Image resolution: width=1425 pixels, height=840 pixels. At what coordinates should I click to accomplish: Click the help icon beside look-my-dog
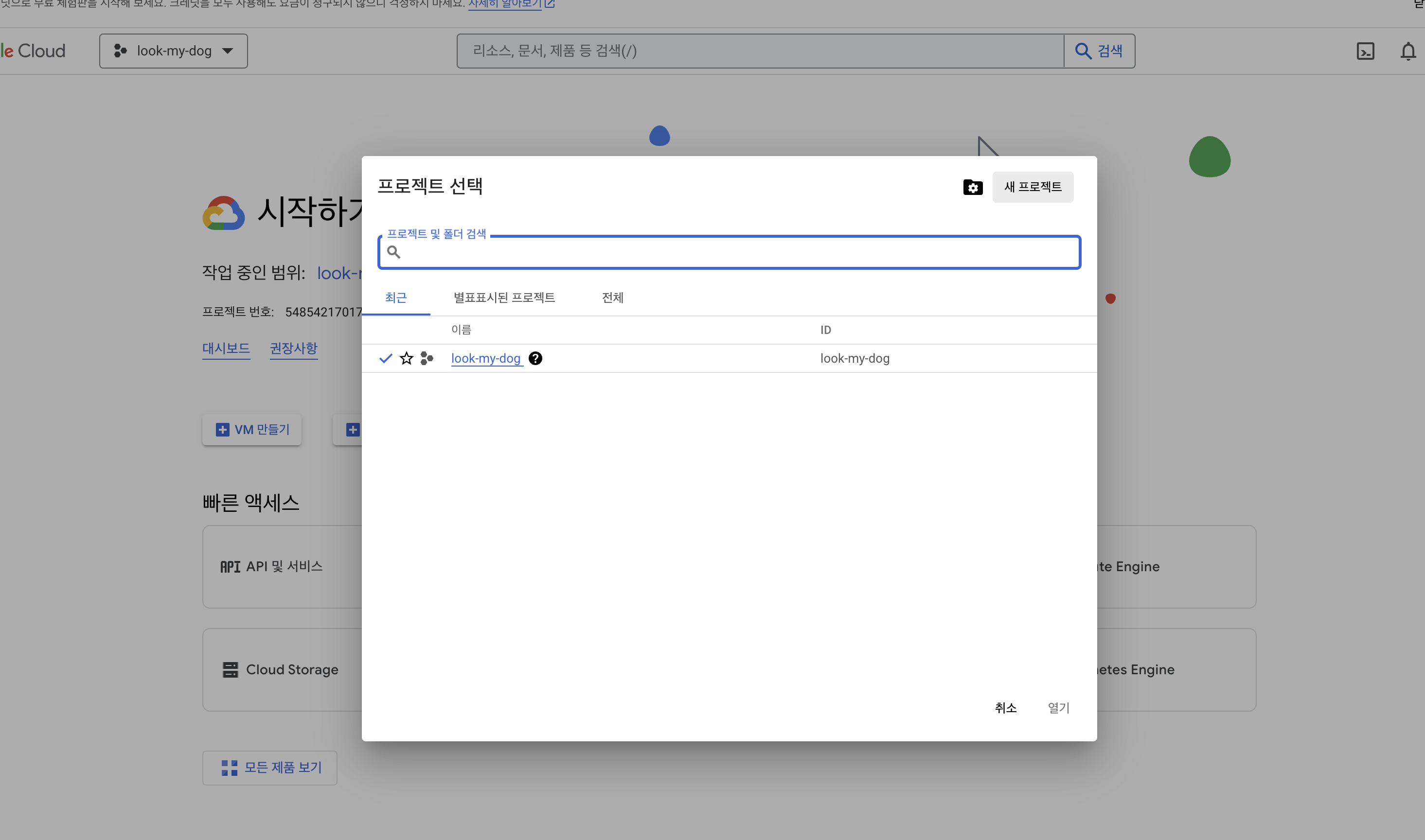(535, 358)
